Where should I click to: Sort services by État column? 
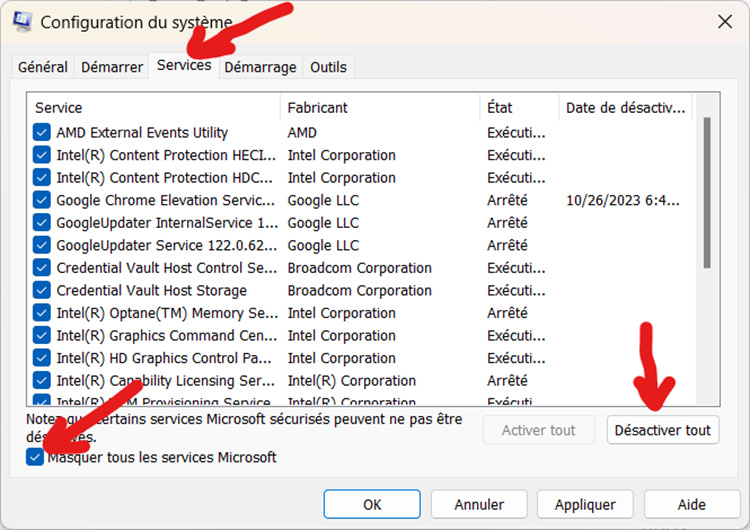tap(518, 107)
